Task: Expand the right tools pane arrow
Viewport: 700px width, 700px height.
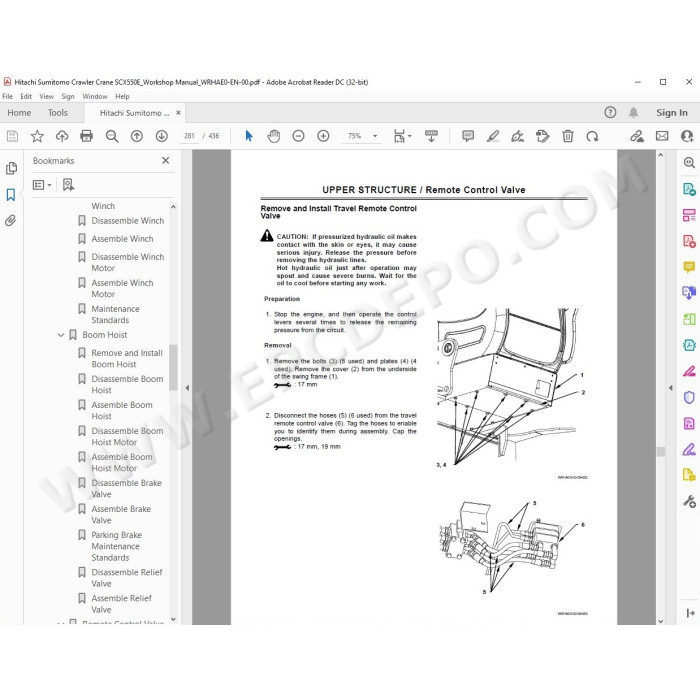Action: tap(671, 388)
